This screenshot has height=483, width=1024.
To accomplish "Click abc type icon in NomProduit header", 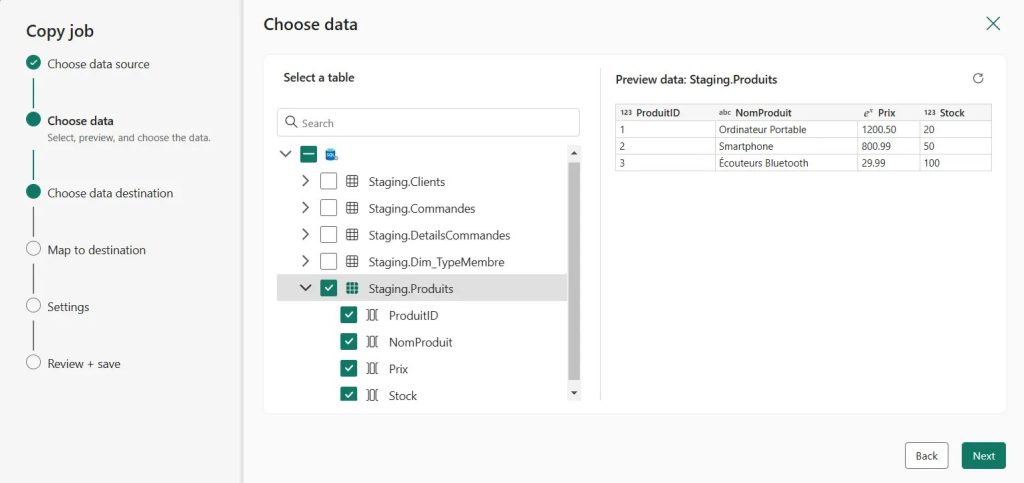I will coord(725,112).
